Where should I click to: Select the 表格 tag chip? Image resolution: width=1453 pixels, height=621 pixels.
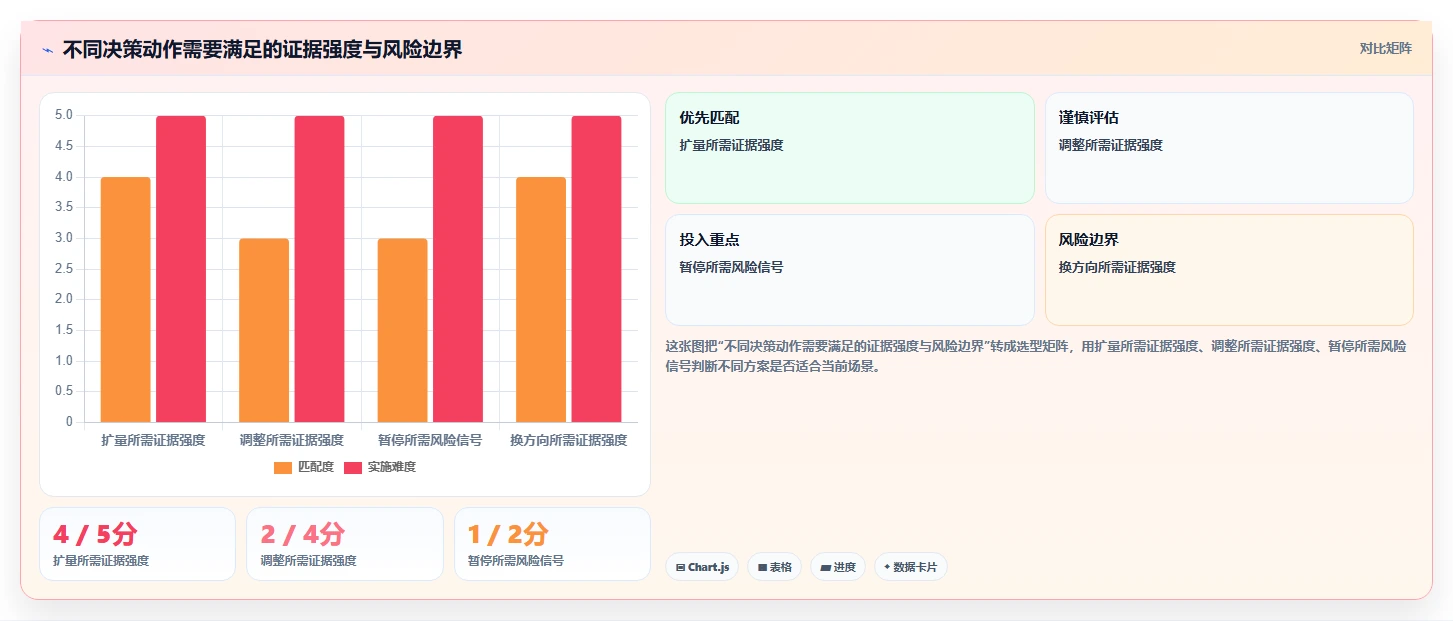tap(775, 567)
